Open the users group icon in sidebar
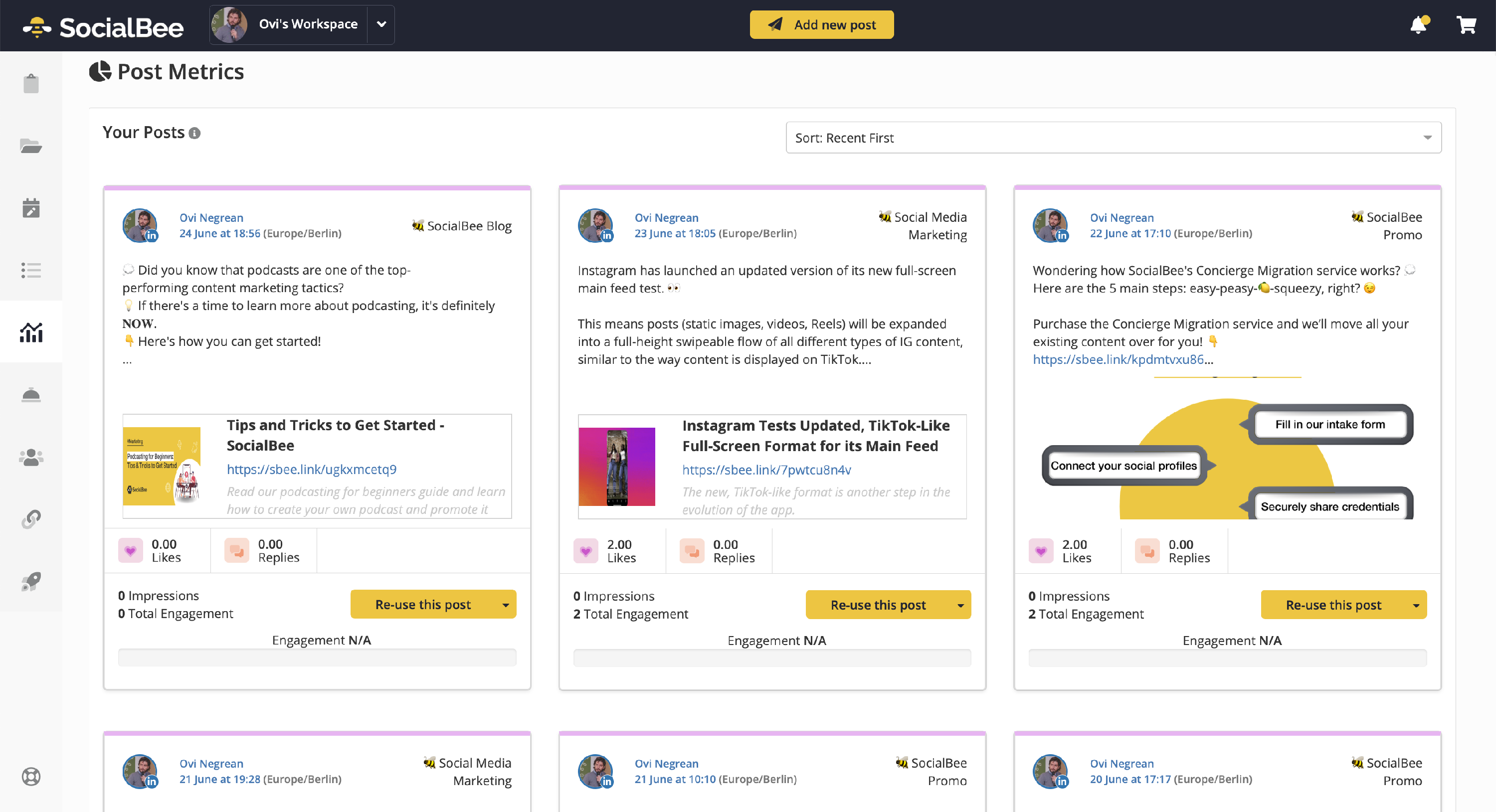The image size is (1496, 812). [31, 457]
